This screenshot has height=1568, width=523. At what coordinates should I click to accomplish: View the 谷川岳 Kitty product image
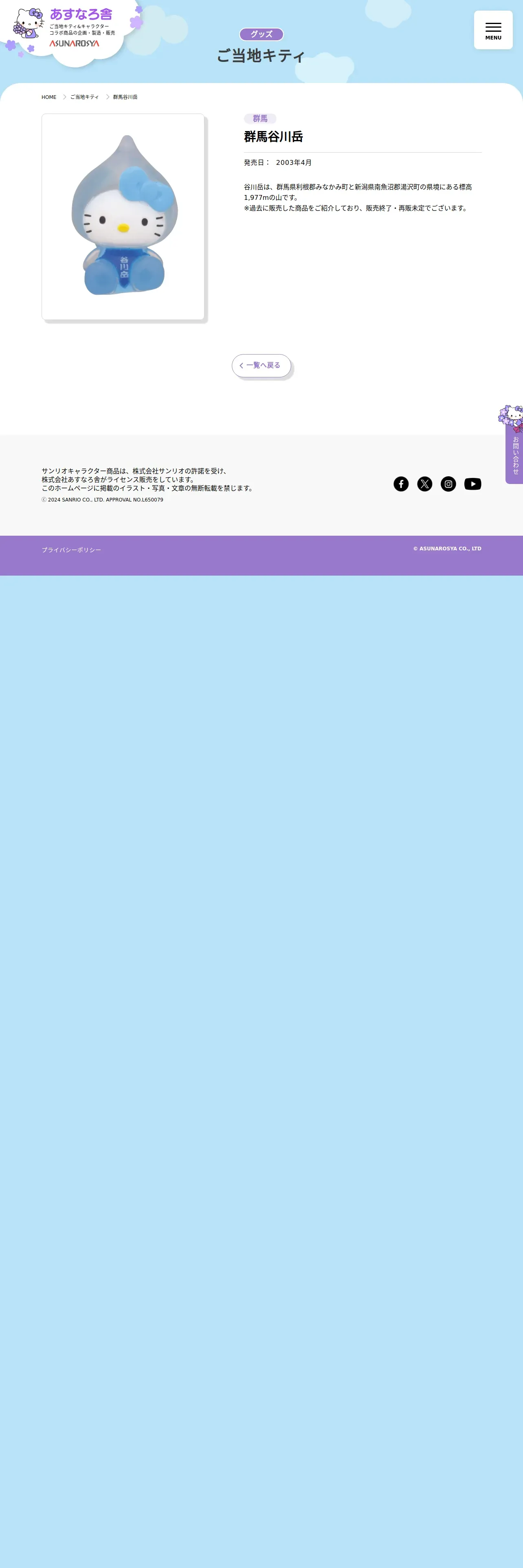coord(123,217)
